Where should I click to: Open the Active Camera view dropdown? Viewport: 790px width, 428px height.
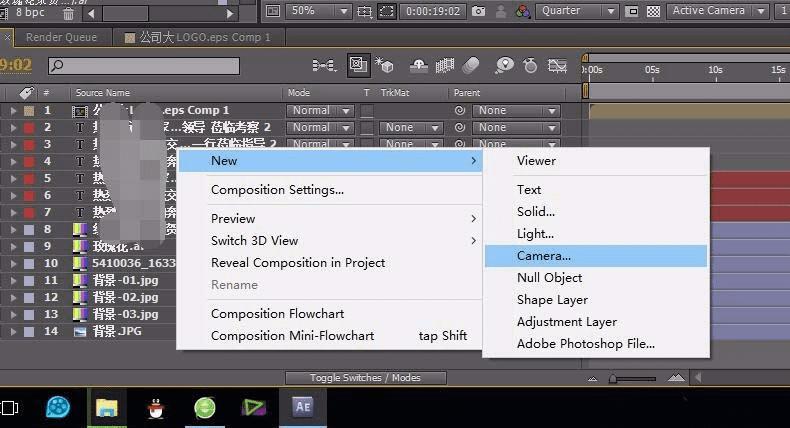(717, 11)
